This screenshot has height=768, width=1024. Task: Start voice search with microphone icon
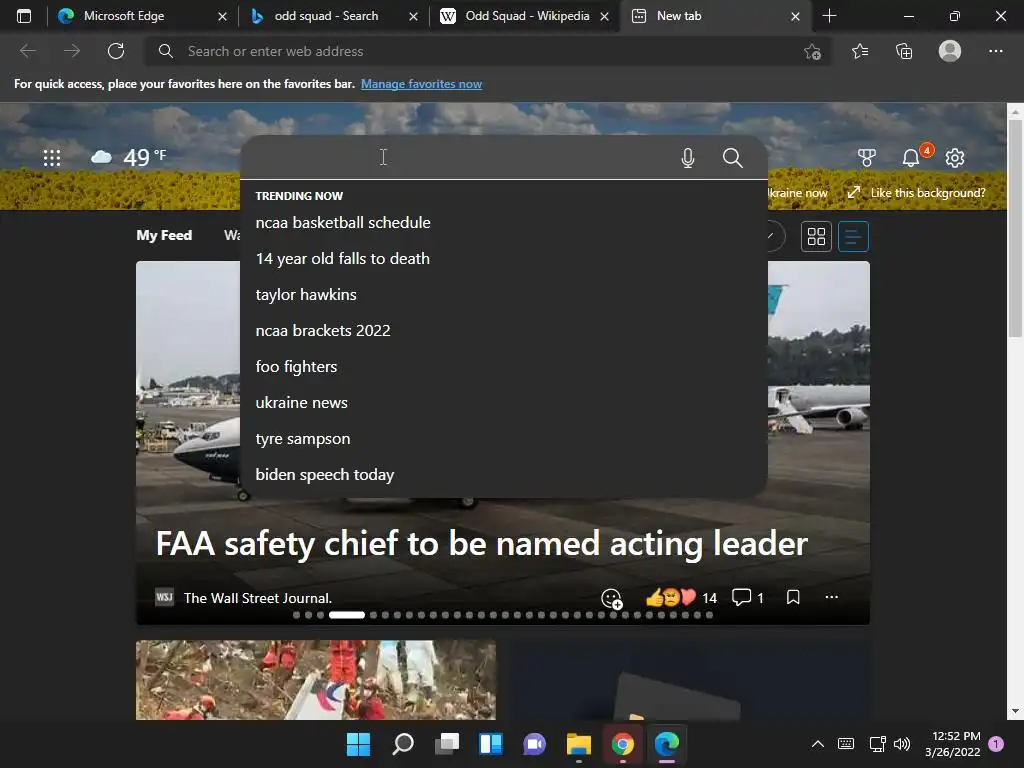pos(688,157)
